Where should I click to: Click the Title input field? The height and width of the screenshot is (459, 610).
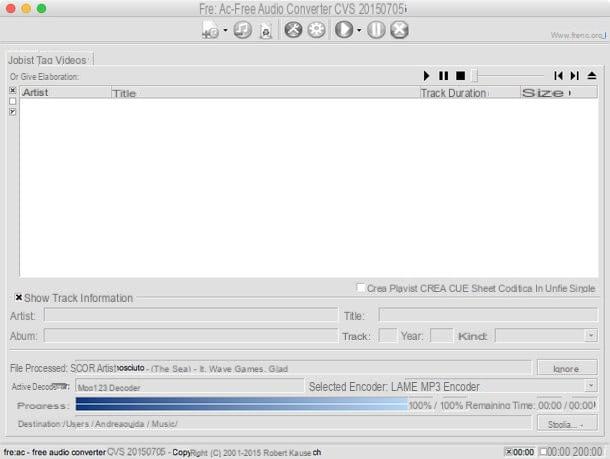pyautogui.click(x=488, y=315)
